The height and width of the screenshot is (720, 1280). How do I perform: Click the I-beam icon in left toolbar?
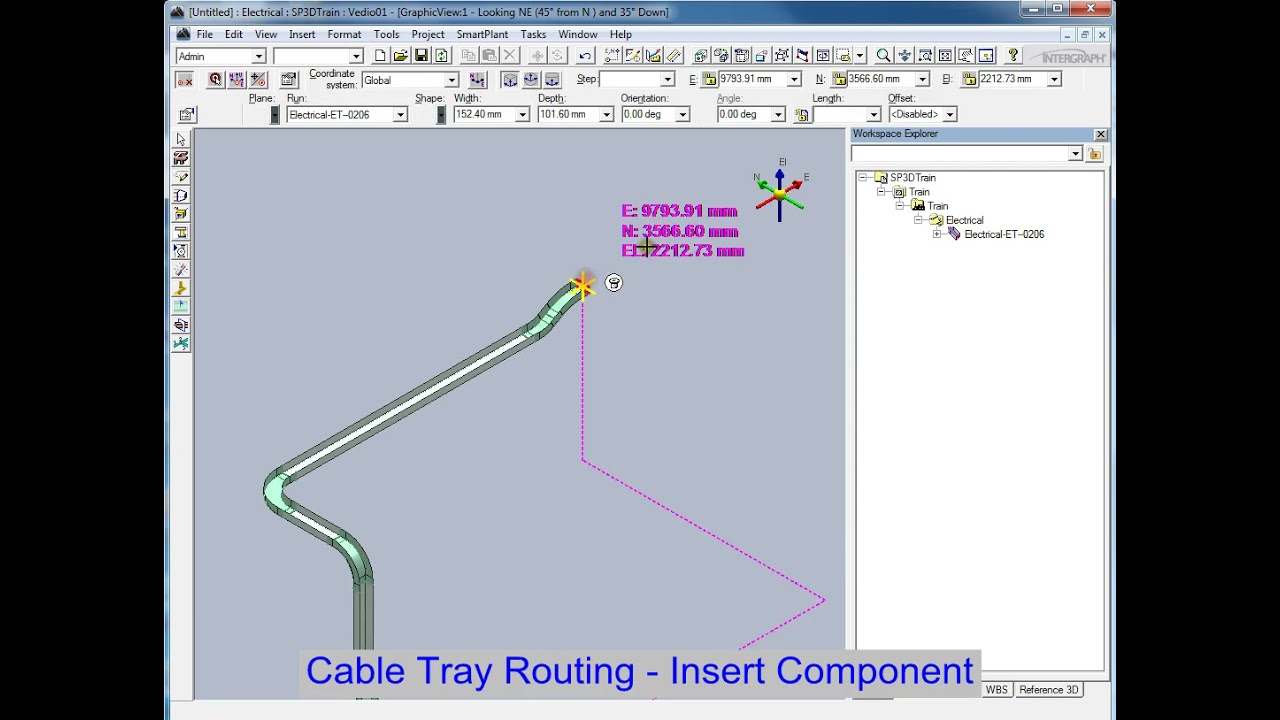pos(181,232)
